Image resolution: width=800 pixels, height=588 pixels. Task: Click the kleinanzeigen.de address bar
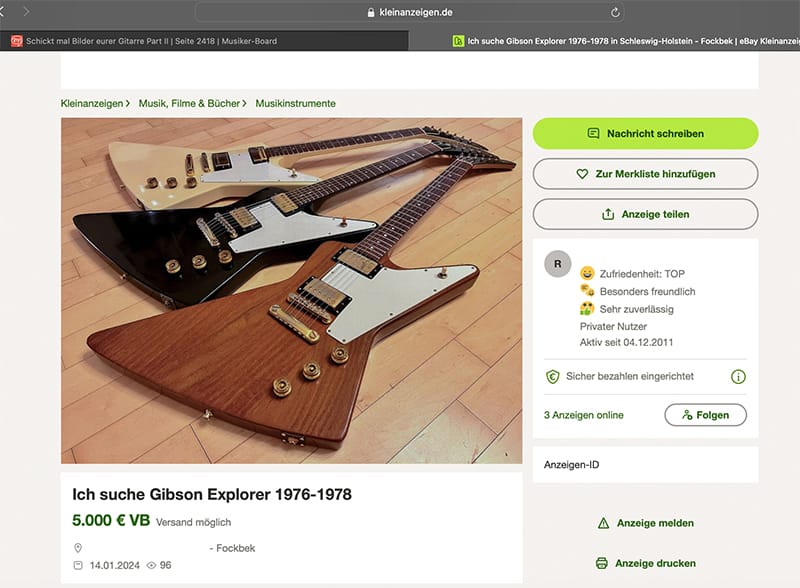click(x=410, y=12)
